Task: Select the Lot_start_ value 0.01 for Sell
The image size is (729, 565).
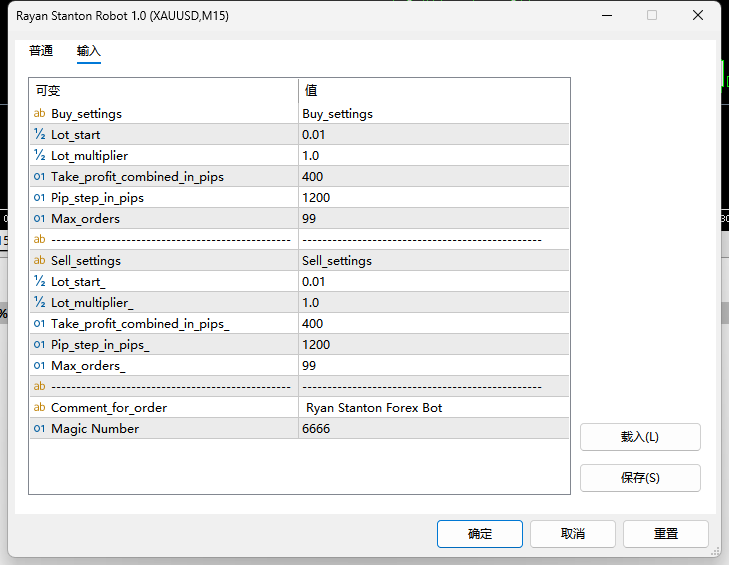Action: [x=313, y=281]
